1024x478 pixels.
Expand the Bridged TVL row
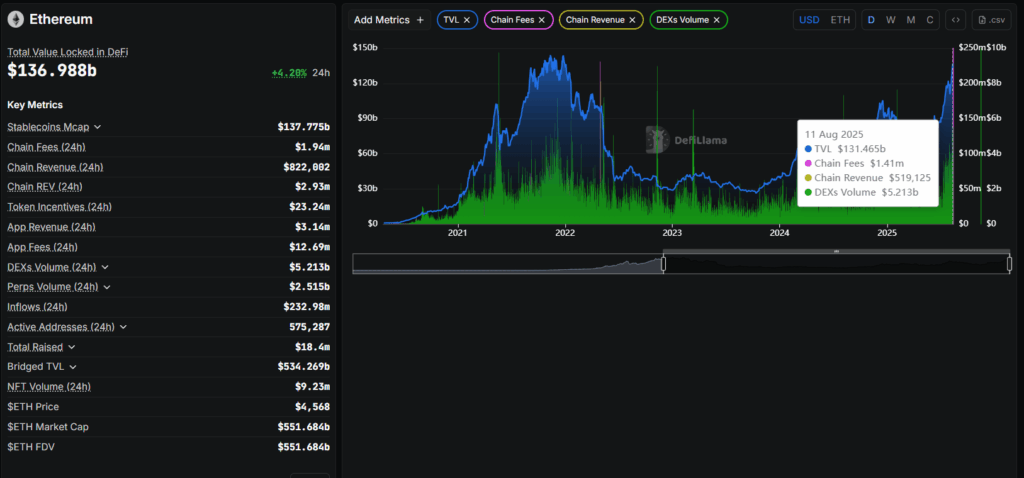[72, 367]
